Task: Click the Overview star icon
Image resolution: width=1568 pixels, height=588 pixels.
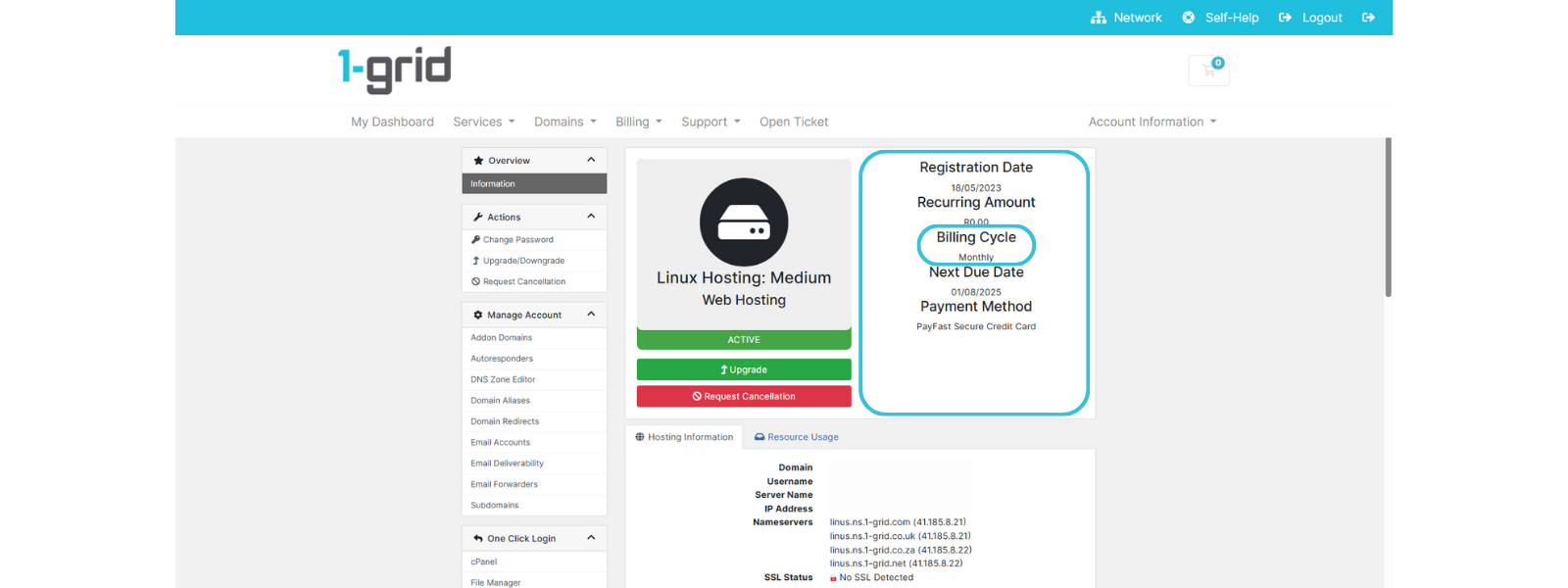Action: tap(478, 161)
